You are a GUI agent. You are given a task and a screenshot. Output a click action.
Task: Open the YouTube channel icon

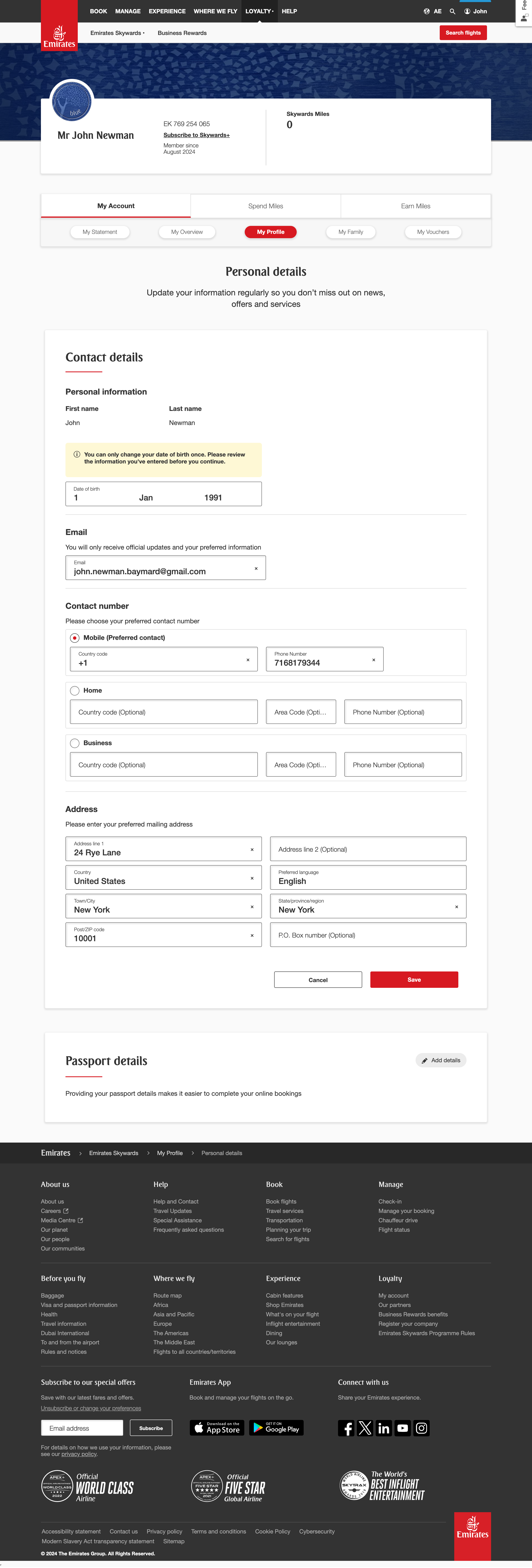coord(402,1428)
